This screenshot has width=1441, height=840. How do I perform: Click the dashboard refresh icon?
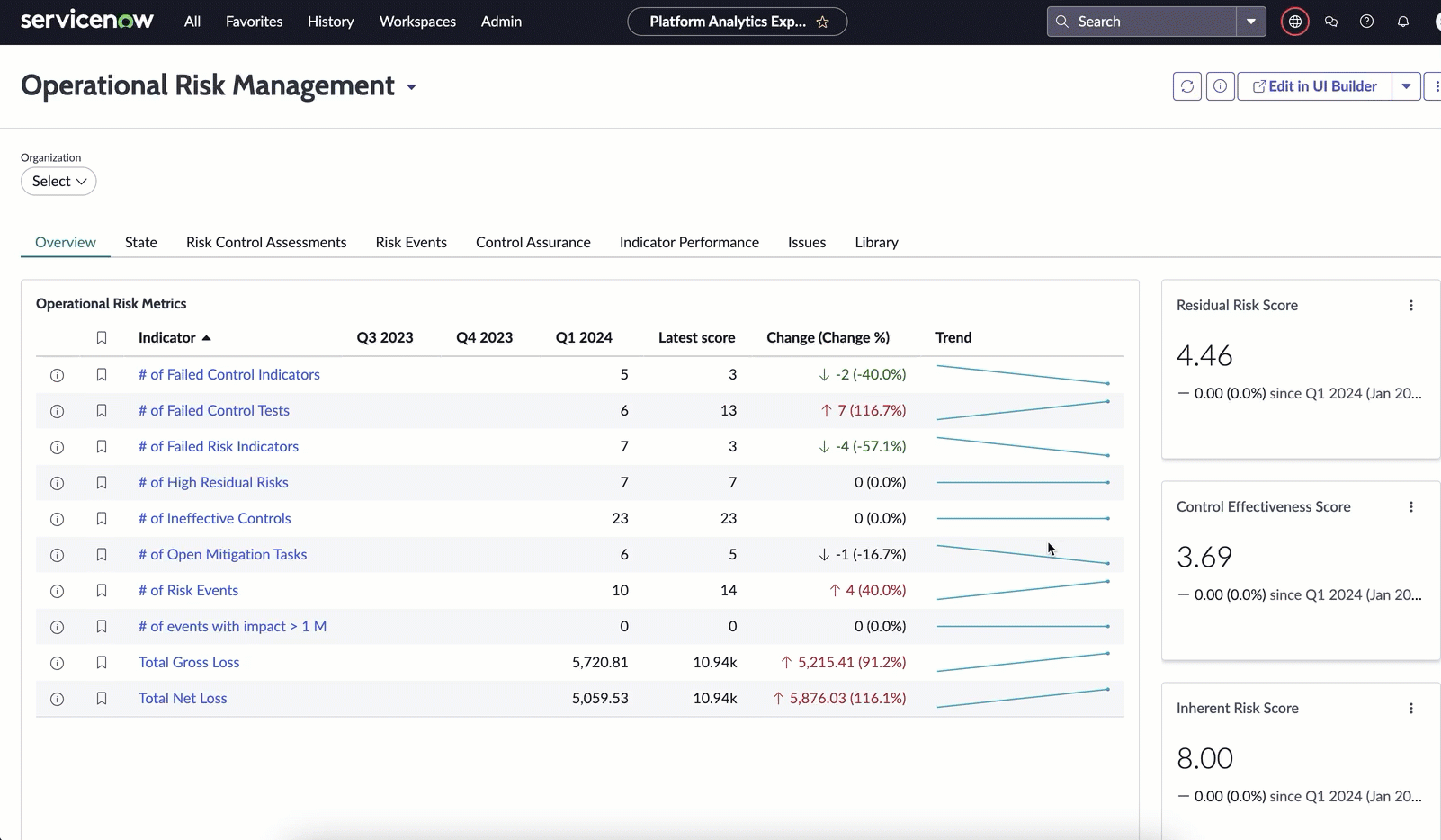coord(1187,86)
